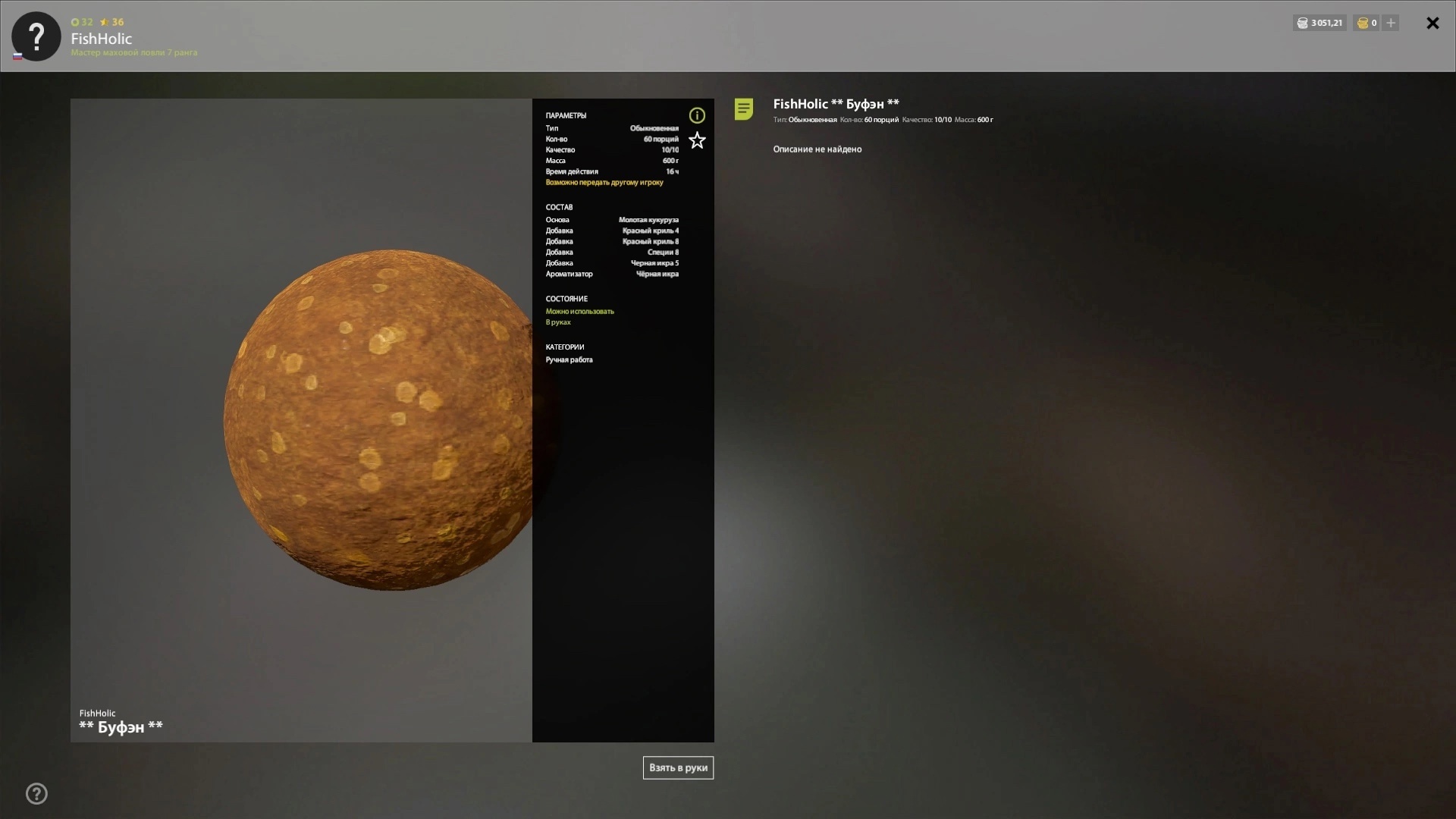The image size is (1456, 819).
Task: Click the 'СОСТАВ' section heading
Action: (559, 207)
